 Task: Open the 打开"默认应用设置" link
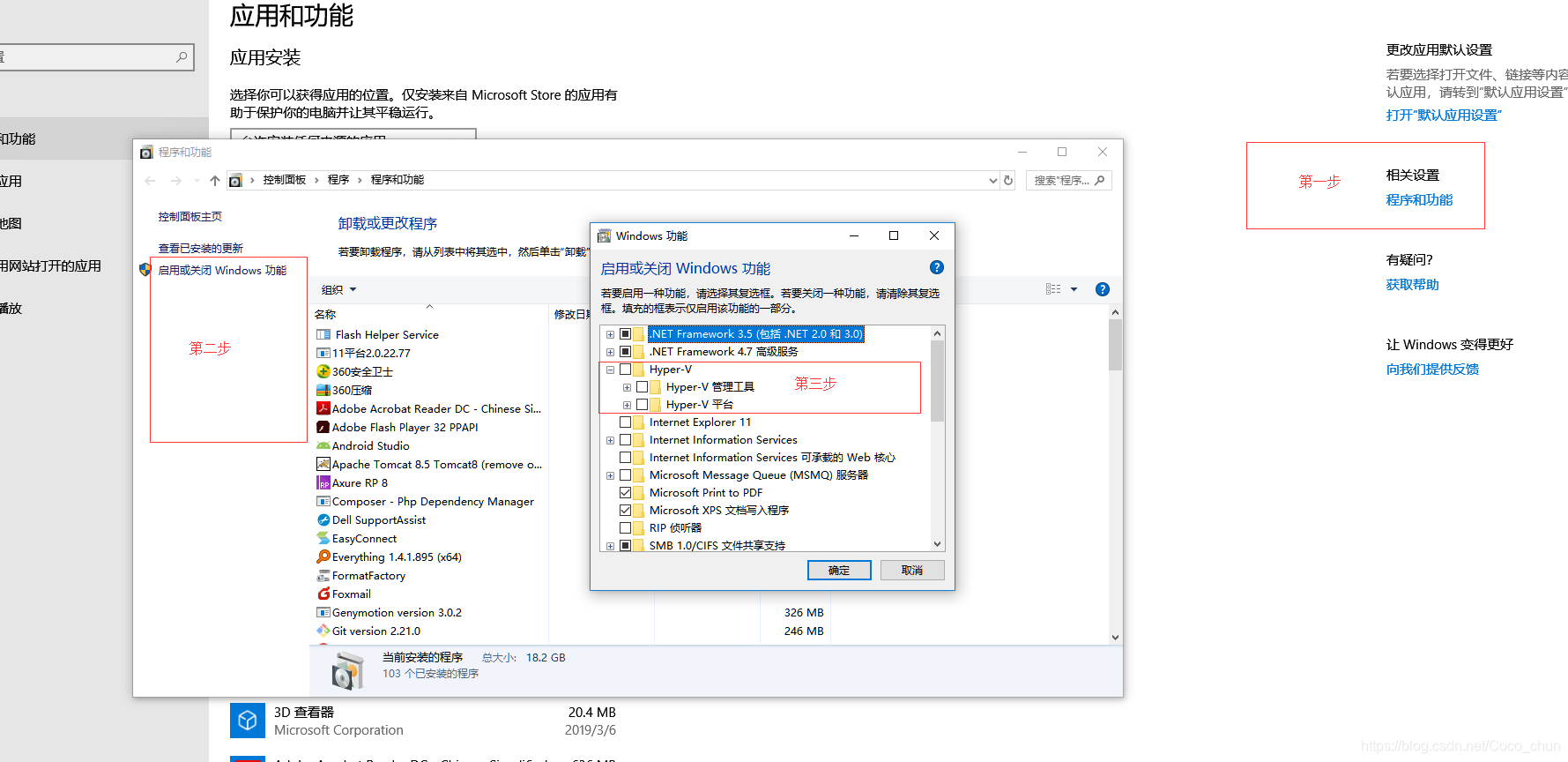(x=1444, y=116)
